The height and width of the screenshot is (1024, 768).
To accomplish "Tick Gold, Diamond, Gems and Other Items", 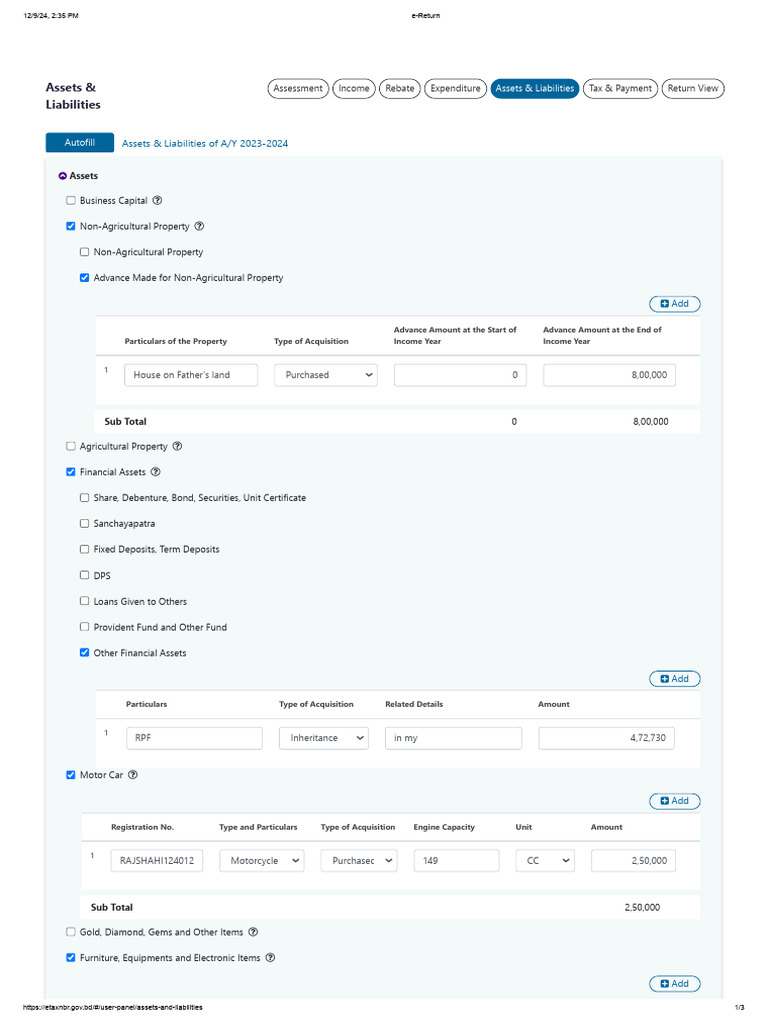I will point(71,932).
